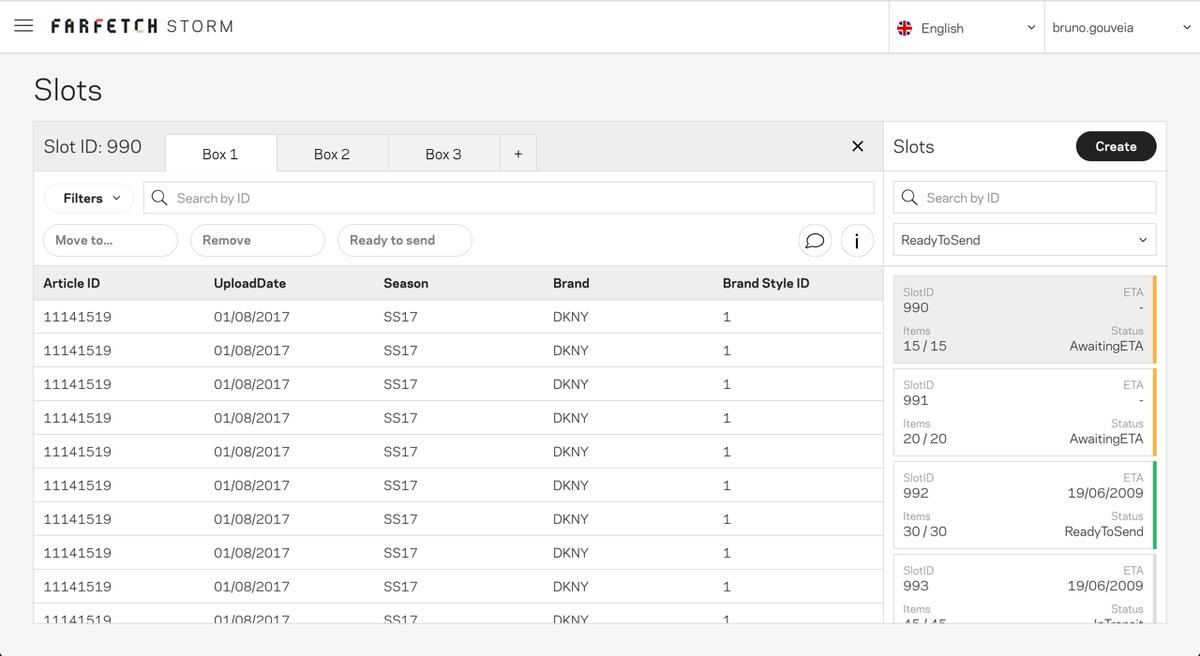Click the Move to... button

[x=110, y=240]
